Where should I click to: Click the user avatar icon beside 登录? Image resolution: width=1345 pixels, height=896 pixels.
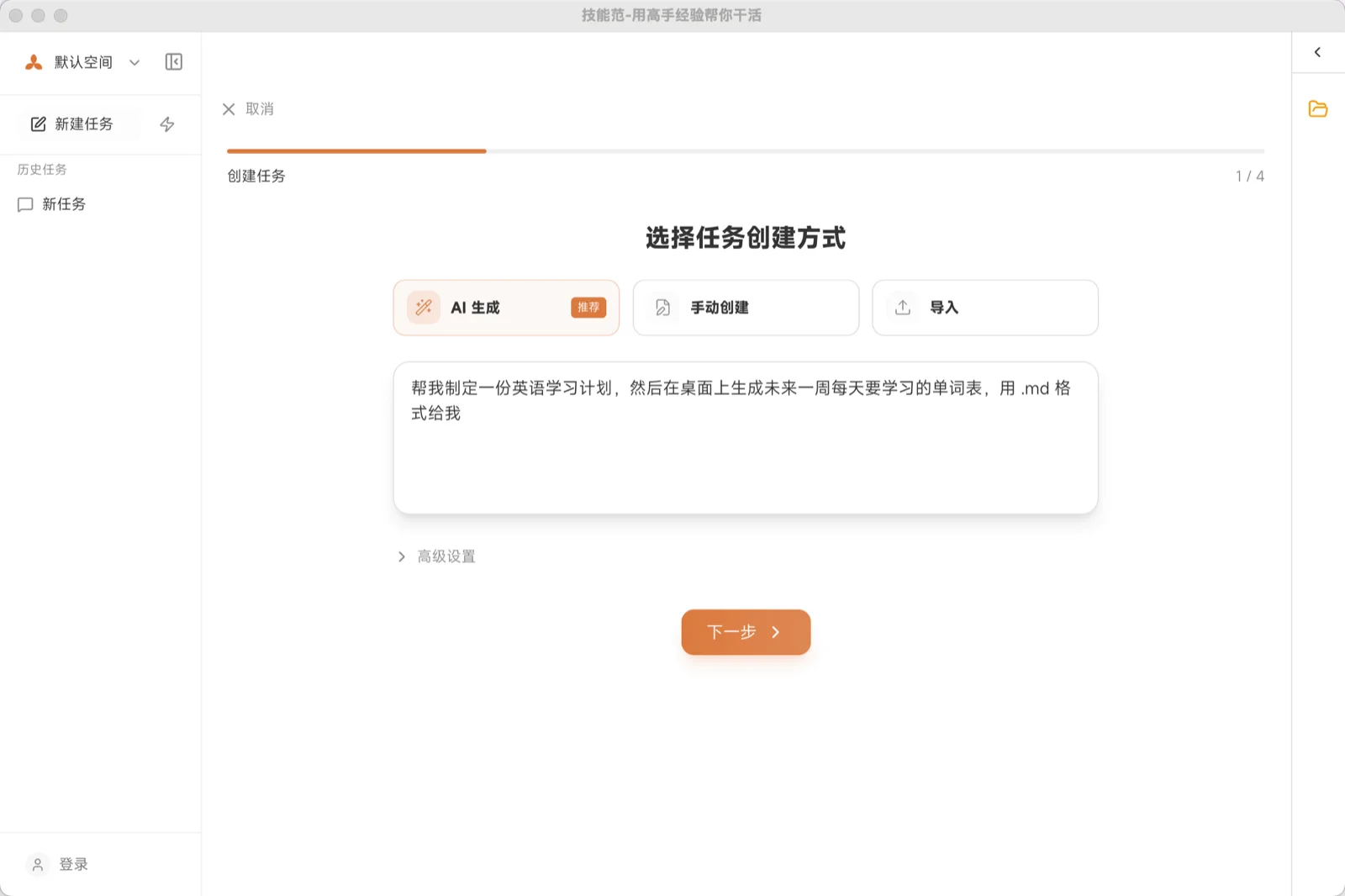tap(38, 864)
